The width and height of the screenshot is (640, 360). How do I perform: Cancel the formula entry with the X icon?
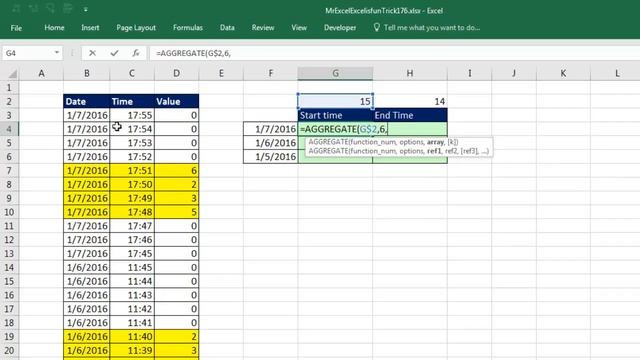93,53
